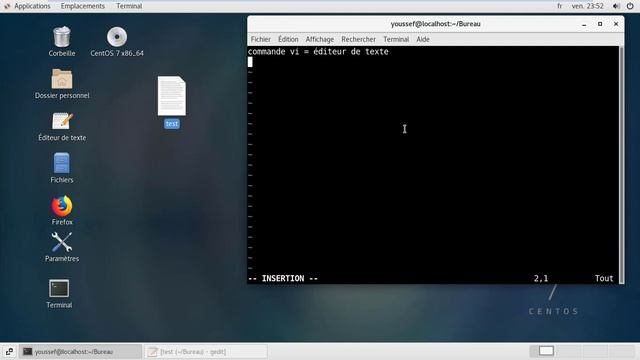This screenshot has height=360, width=640.
Task: Click the window switcher icon in bottom panel
Action: 9,351
